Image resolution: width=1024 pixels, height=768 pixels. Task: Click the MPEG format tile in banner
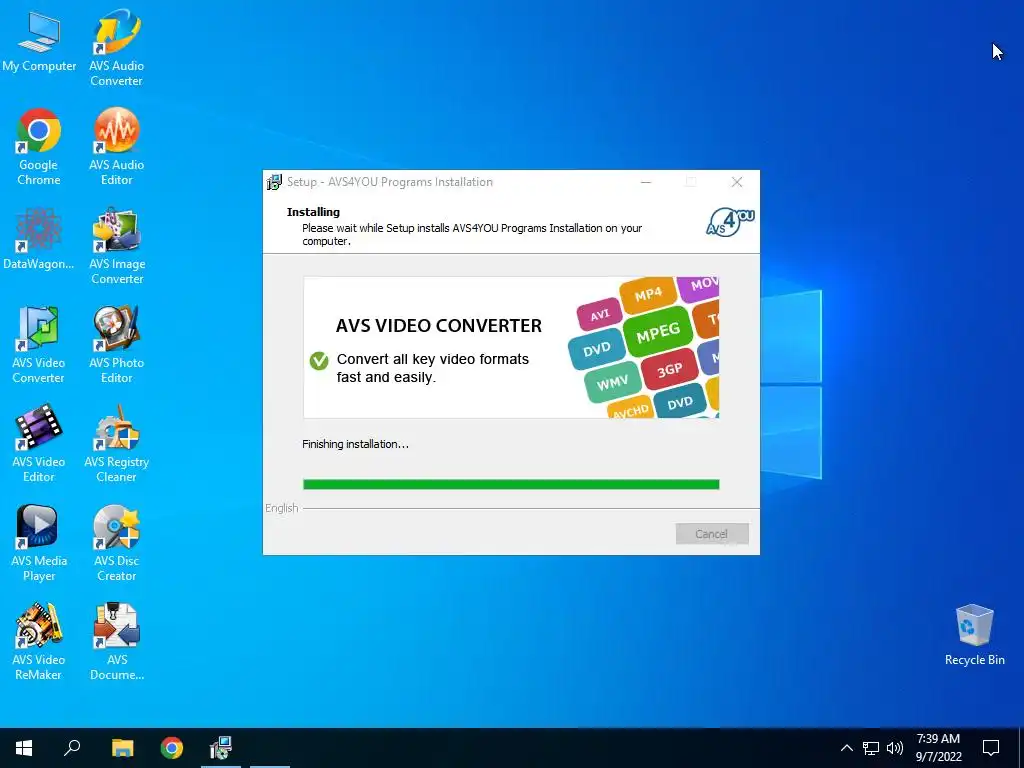pos(658,333)
